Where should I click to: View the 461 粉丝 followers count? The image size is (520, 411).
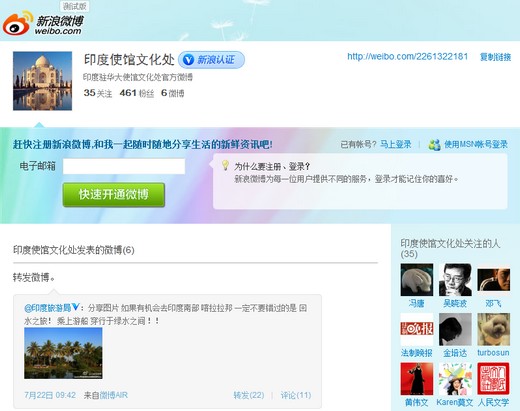[x=137, y=93]
